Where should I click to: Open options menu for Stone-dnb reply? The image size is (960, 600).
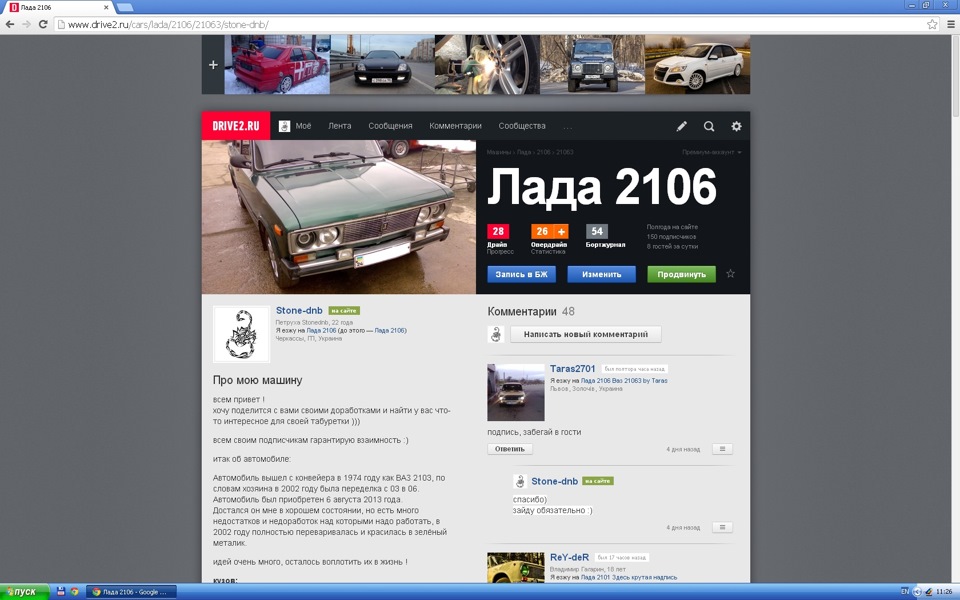point(722,527)
